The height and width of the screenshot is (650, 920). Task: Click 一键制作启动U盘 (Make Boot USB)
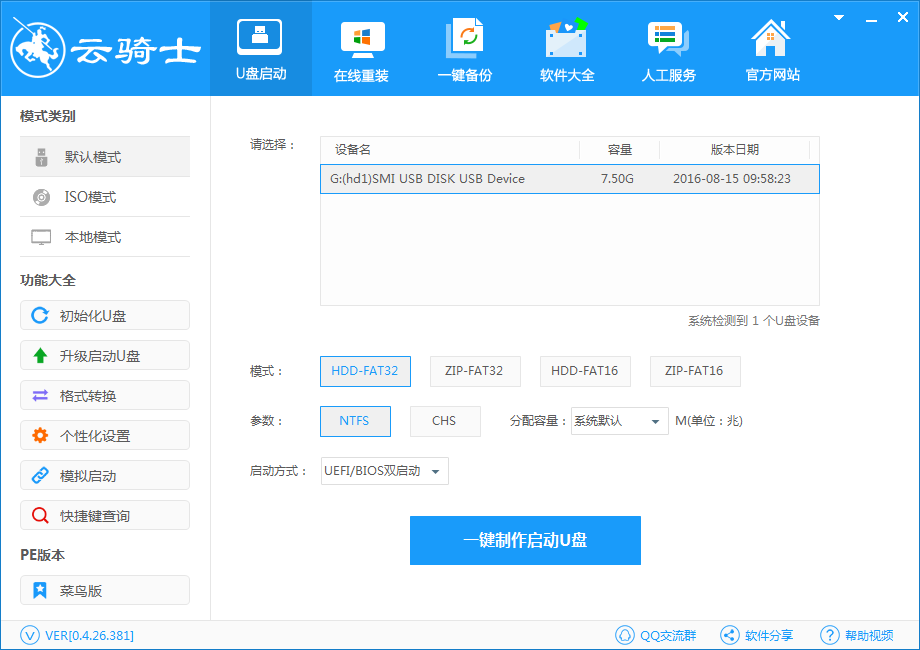click(x=525, y=540)
